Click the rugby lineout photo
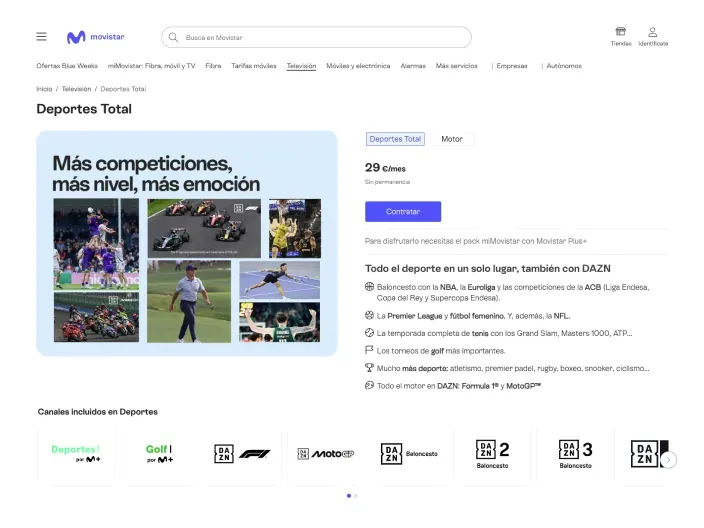 [96, 244]
